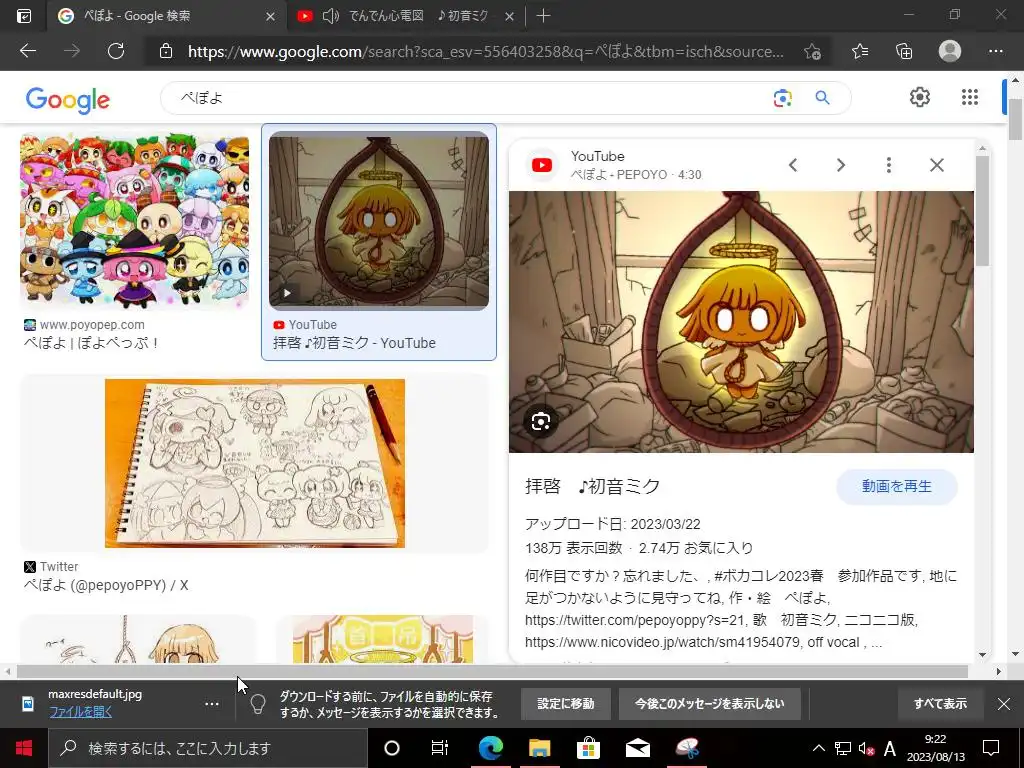Open colorful characters group thumbnail
1024x768 pixels.
135,220
